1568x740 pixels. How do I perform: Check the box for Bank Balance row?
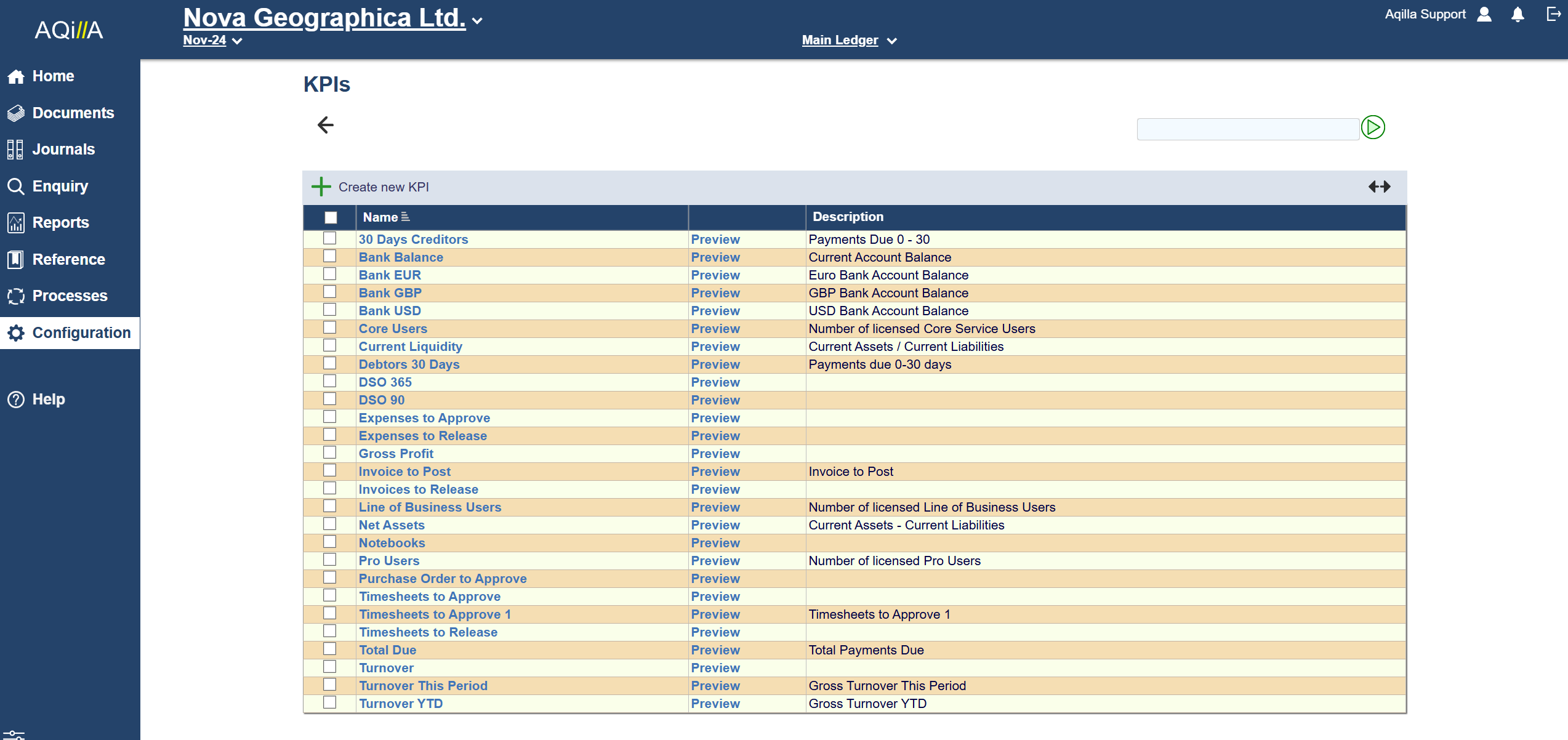pyautogui.click(x=330, y=256)
